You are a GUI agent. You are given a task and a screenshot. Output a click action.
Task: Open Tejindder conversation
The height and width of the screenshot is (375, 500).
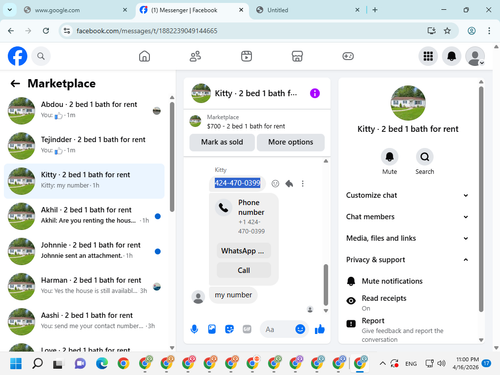(84, 146)
